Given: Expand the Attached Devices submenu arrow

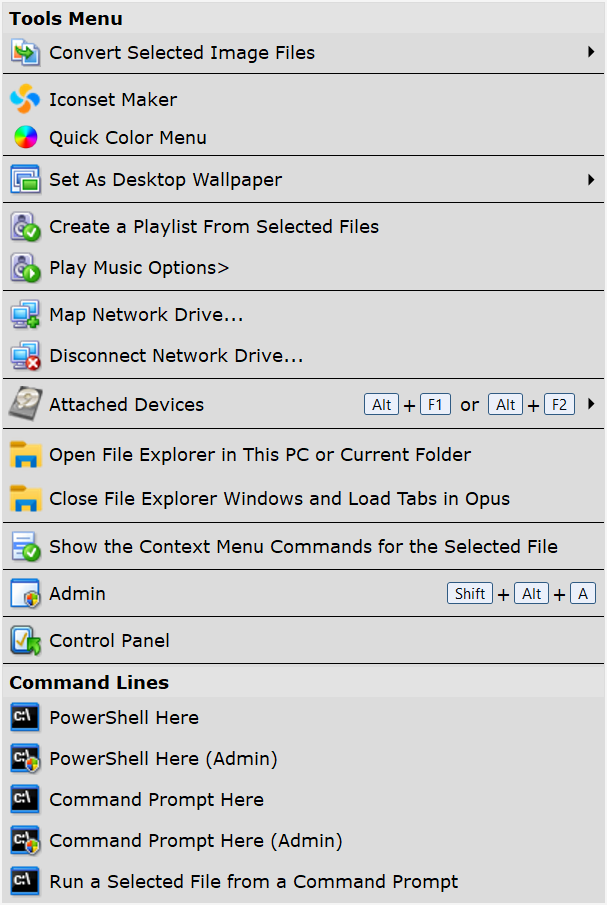Looking at the screenshot, I should point(591,405).
